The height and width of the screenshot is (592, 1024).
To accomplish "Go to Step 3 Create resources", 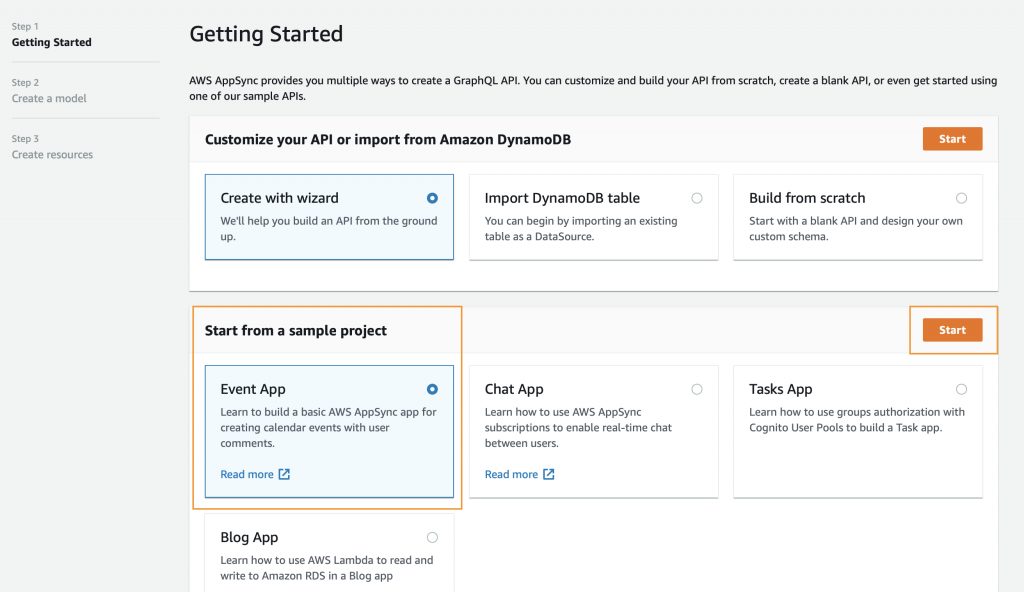I will [52, 154].
